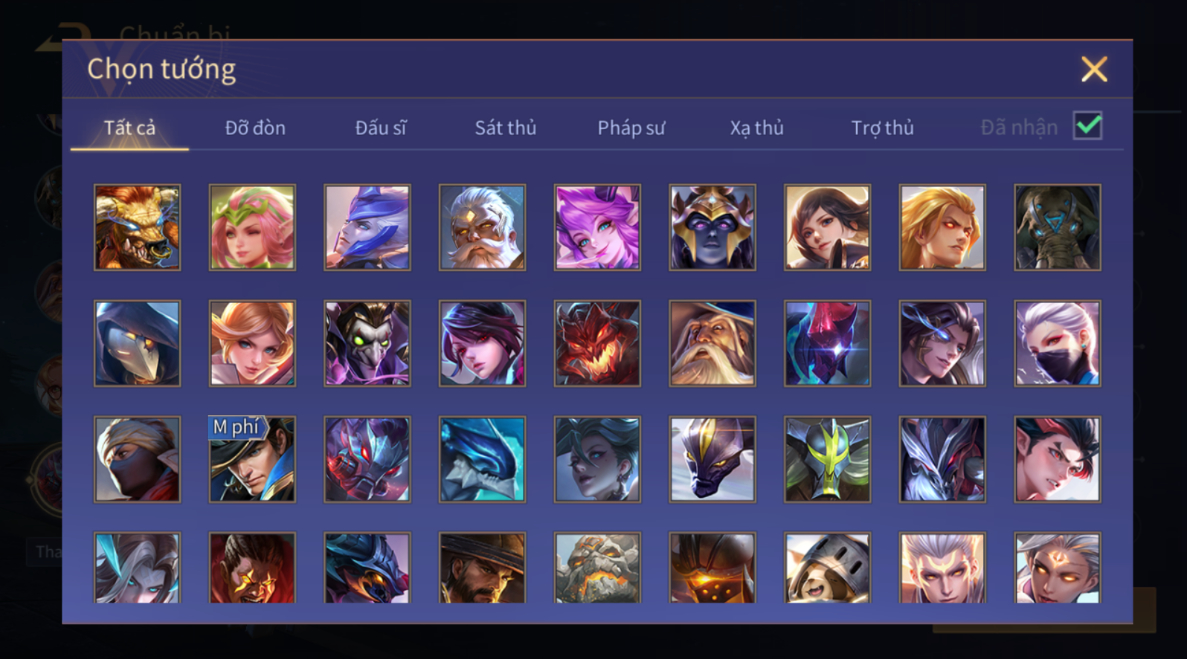
Task: Choose the pink-haired hero with green crown
Action: click(x=252, y=227)
